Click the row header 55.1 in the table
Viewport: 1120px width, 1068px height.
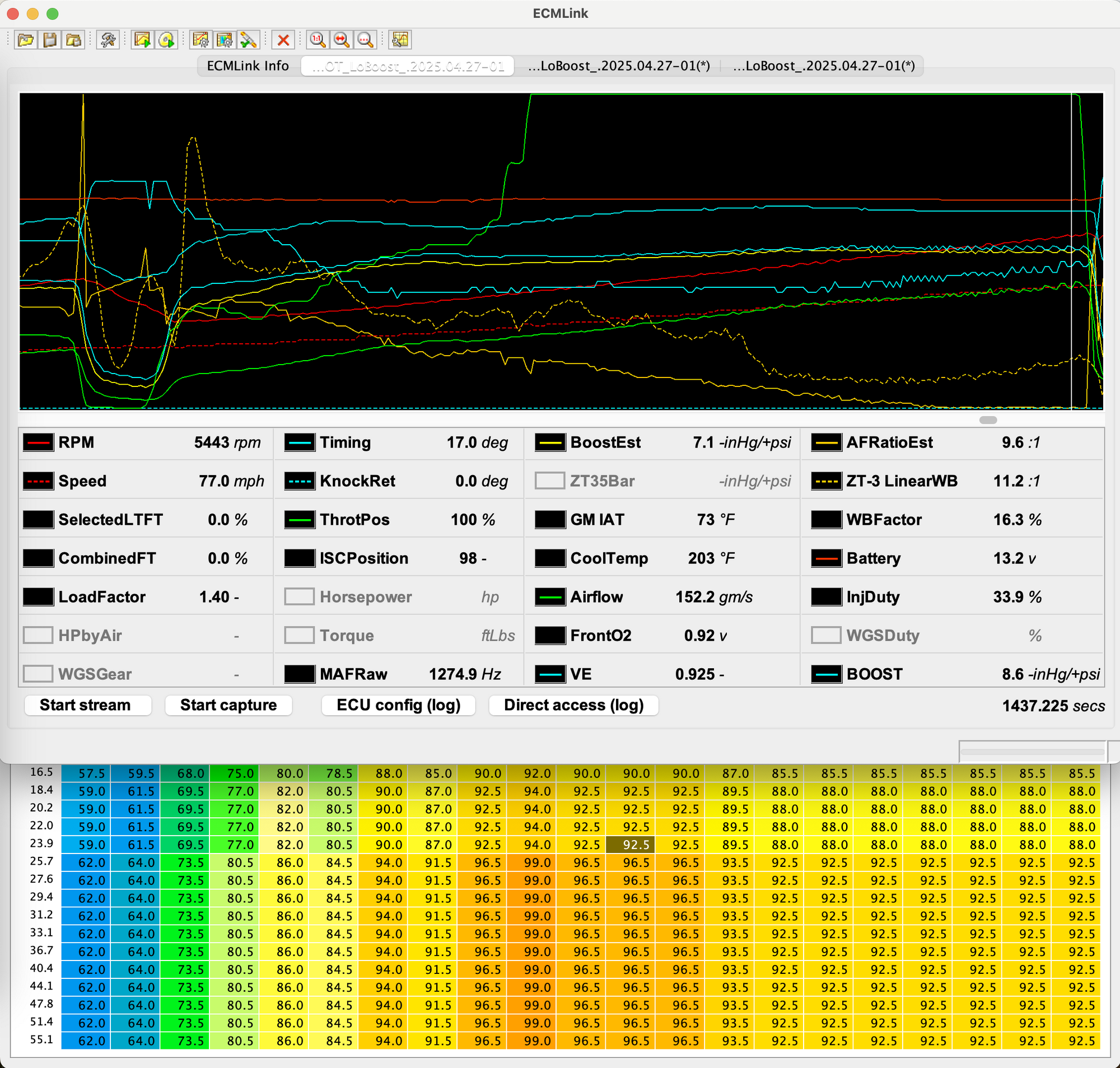coord(41,1039)
